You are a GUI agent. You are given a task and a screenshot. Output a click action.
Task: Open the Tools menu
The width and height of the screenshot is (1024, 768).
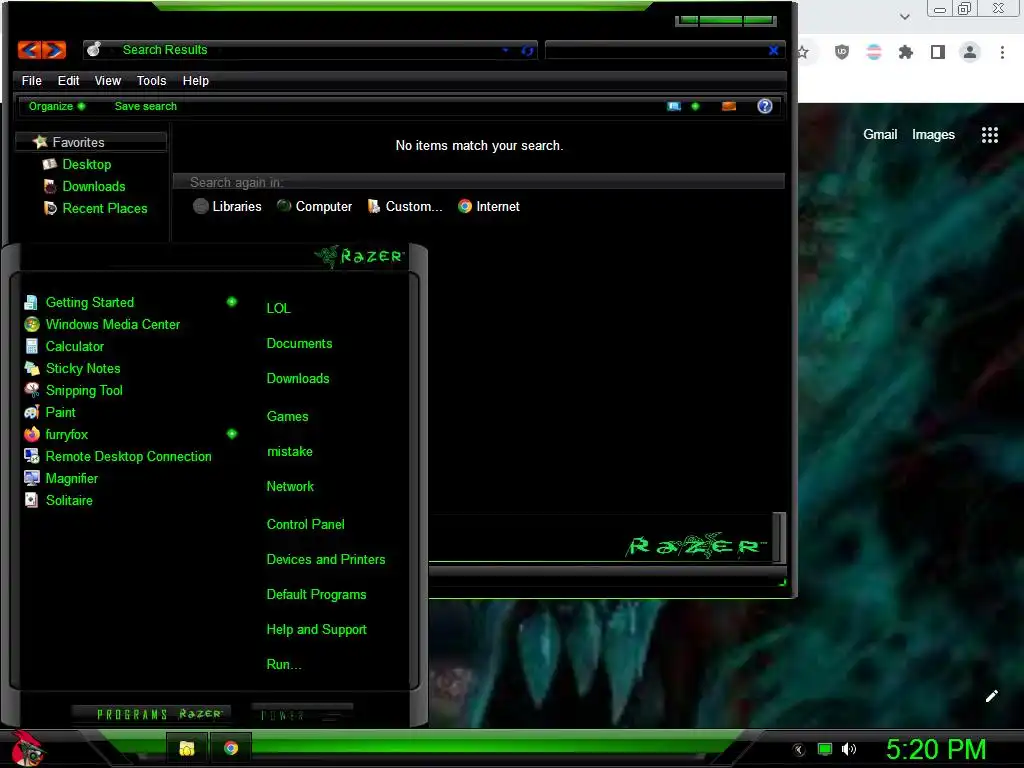152,81
